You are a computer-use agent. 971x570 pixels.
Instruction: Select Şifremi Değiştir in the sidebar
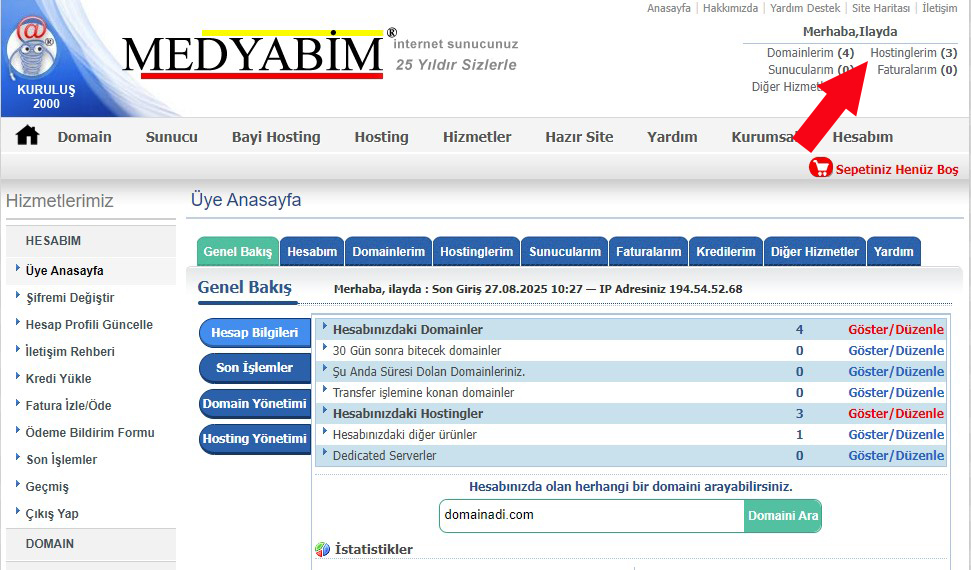click(x=70, y=298)
